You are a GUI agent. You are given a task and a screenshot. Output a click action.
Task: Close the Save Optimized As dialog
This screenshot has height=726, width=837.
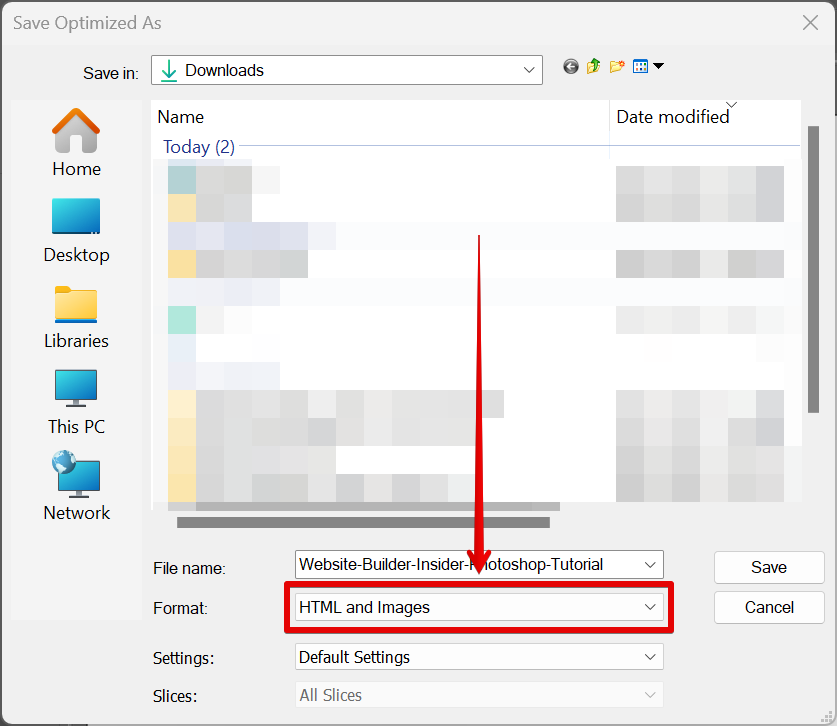pos(810,22)
